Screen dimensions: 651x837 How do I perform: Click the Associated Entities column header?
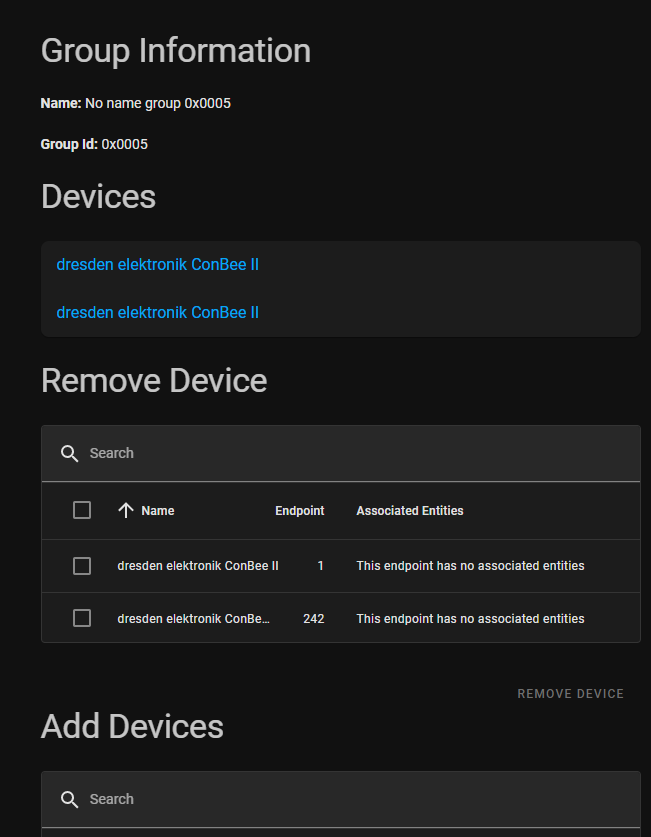coord(410,511)
